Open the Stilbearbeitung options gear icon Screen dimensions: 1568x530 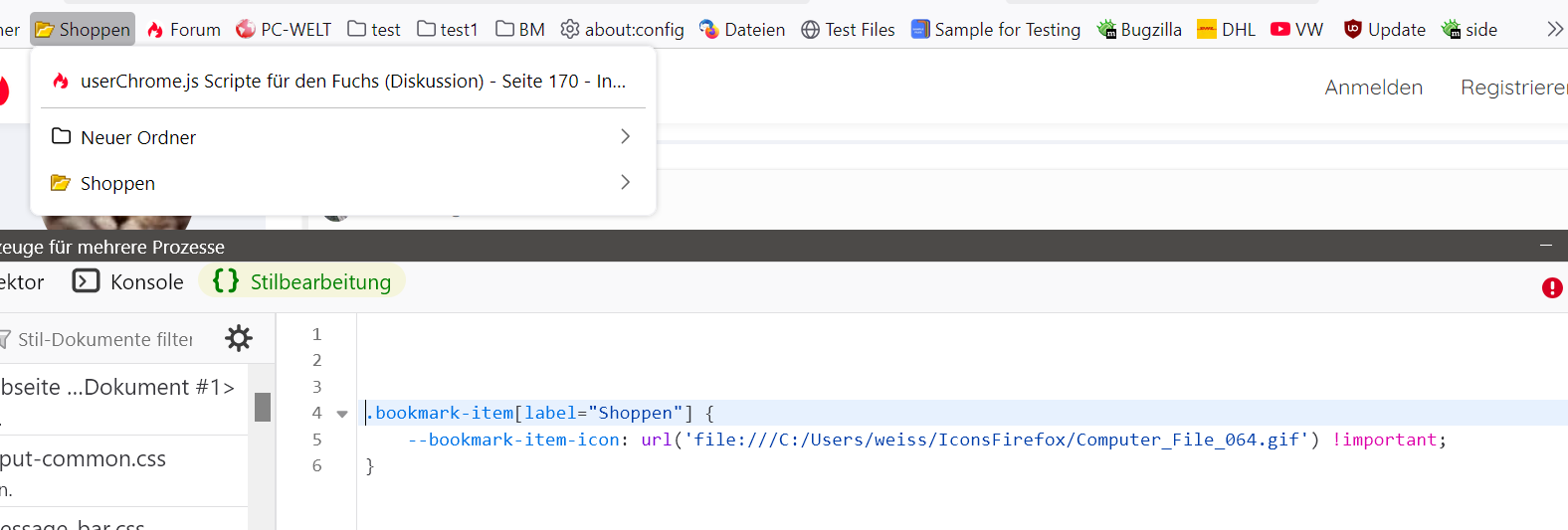point(239,338)
